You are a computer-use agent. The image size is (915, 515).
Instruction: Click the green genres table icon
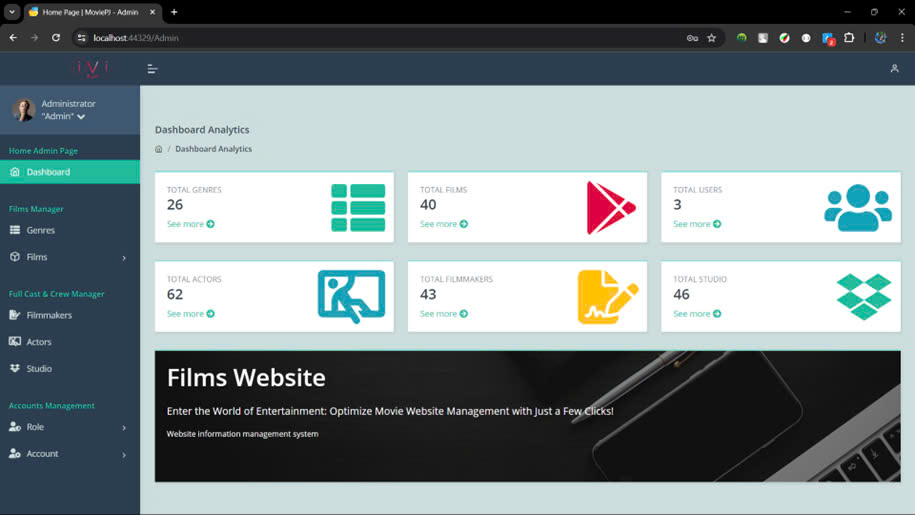tap(358, 208)
